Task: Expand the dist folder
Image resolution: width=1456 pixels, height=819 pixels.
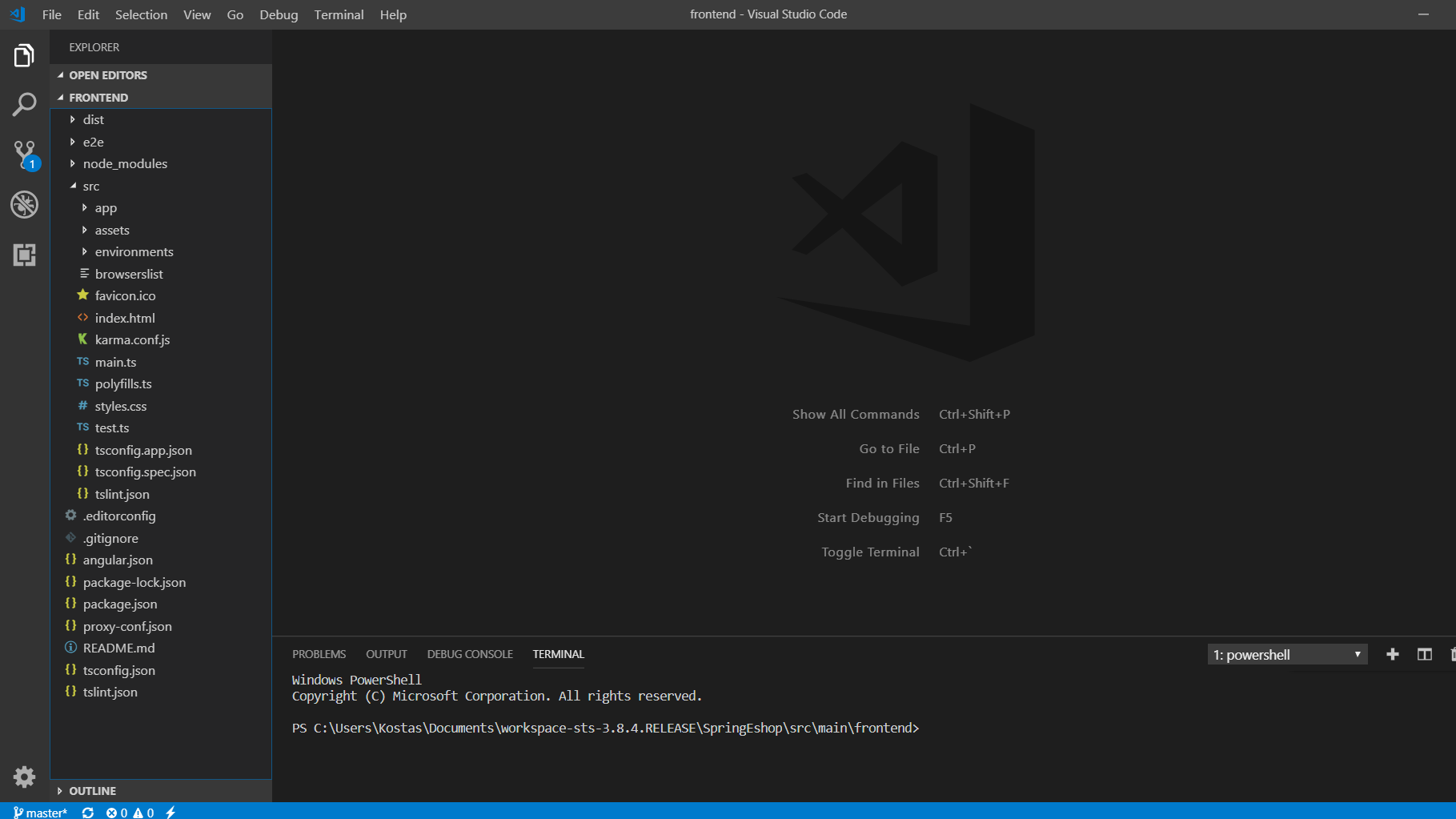Action: coord(160,119)
